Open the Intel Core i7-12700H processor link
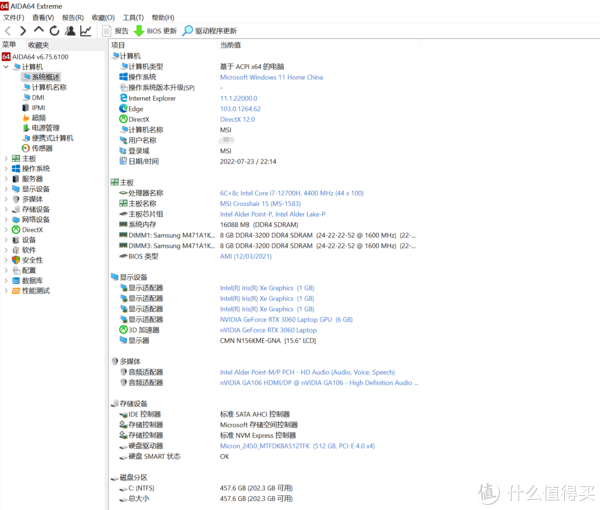 pos(292,193)
